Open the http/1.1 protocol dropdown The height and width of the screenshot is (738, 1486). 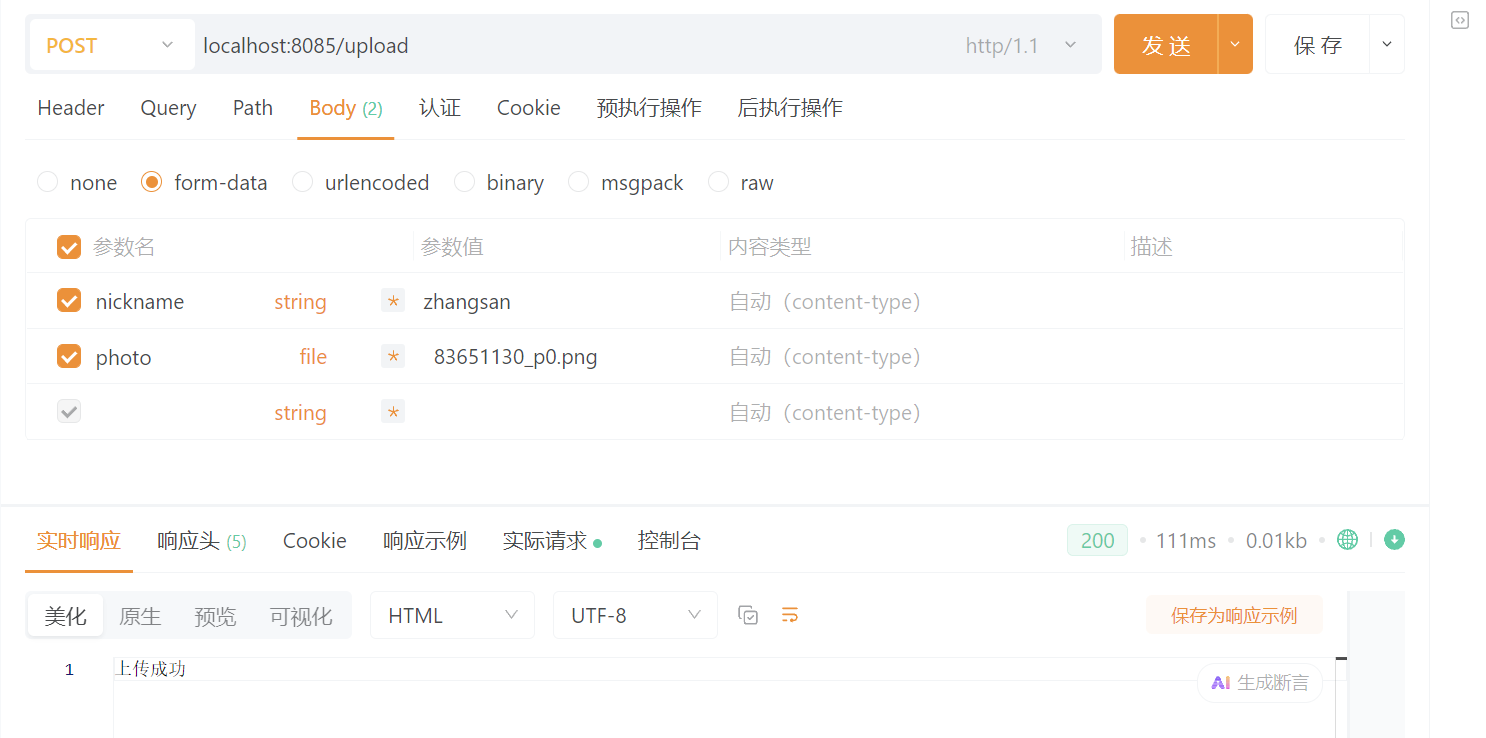(x=1021, y=45)
